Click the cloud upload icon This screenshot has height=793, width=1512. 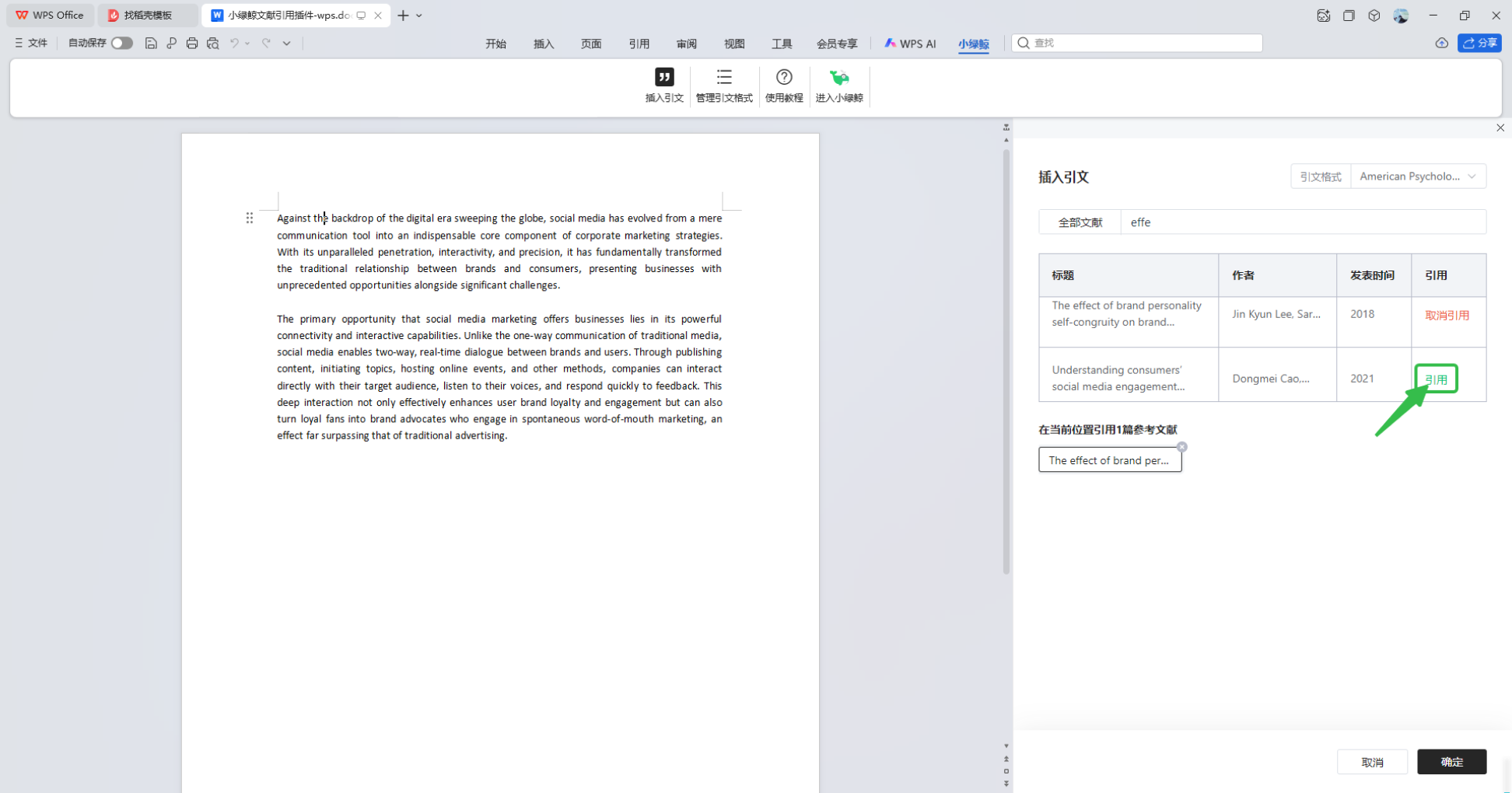pos(1441,44)
